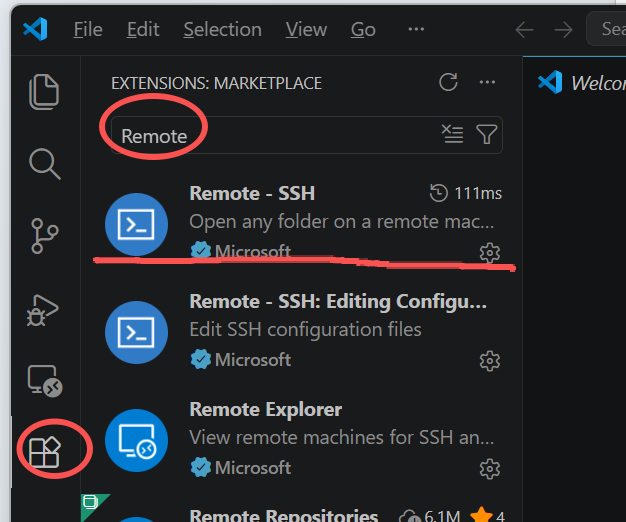This screenshot has width=626, height=522.
Task: Open the Edit menu
Action: pyautogui.click(x=143, y=30)
